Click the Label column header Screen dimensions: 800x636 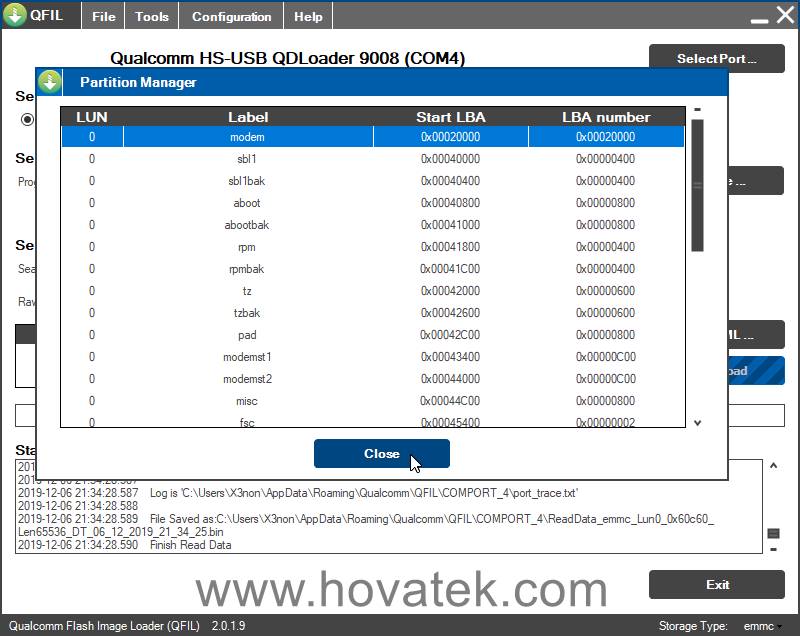pos(248,117)
